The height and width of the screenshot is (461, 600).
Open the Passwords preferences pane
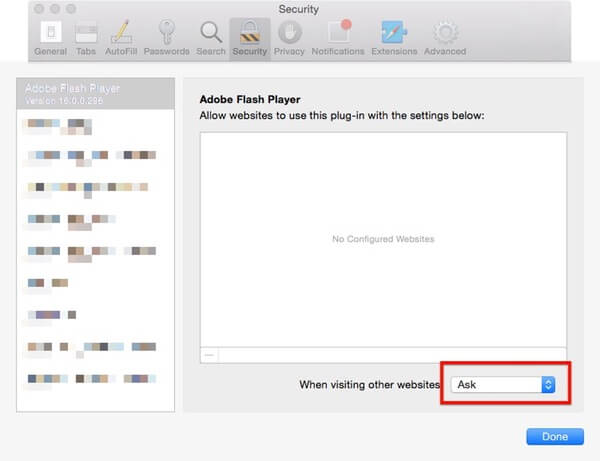(x=166, y=38)
